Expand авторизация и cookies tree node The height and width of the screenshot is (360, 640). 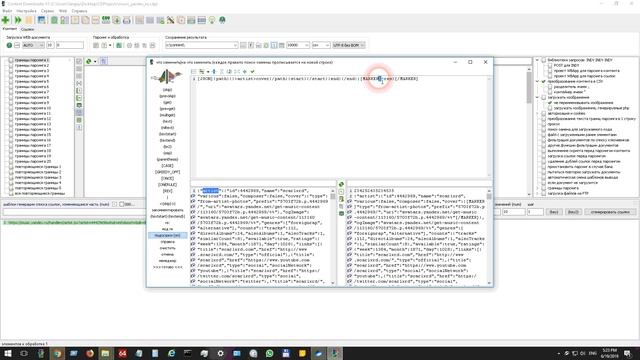537,113
